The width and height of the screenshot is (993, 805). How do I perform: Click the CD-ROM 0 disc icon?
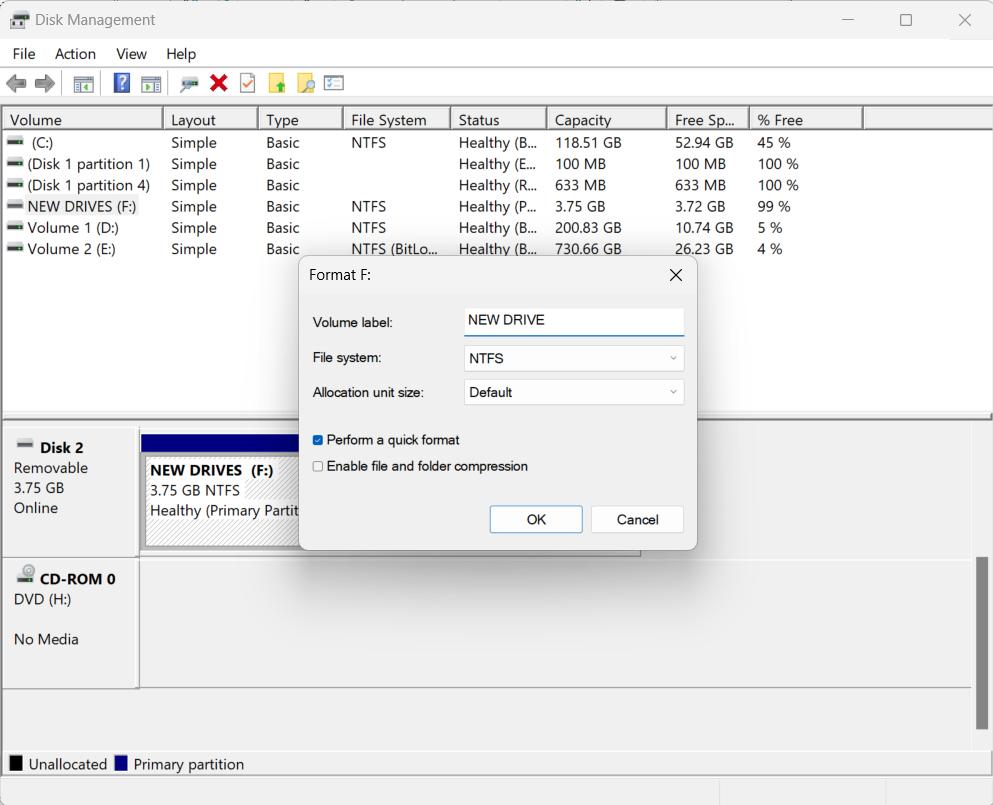coord(25,574)
